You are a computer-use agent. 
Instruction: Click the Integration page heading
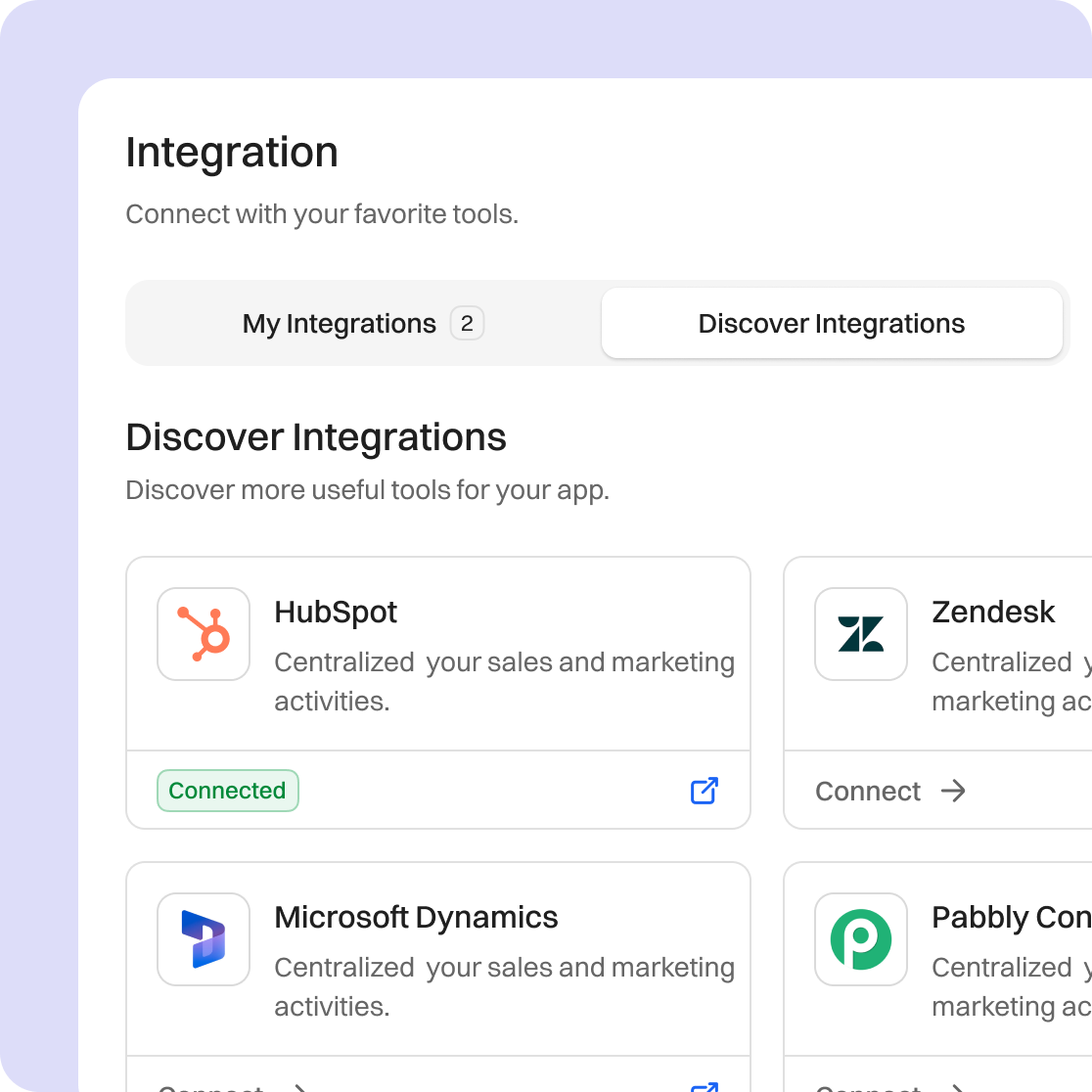(232, 153)
